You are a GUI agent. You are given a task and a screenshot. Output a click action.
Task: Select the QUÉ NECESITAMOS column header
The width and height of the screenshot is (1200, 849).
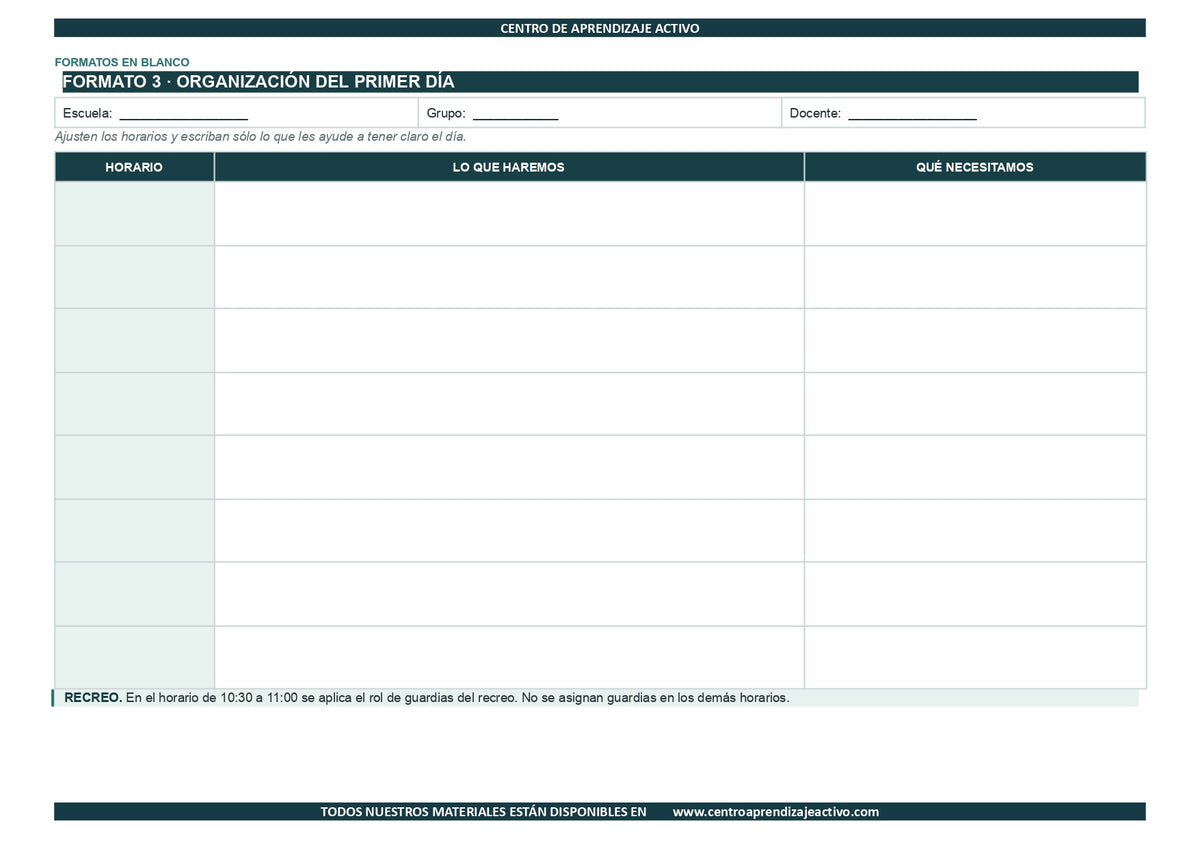click(x=975, y=167)
